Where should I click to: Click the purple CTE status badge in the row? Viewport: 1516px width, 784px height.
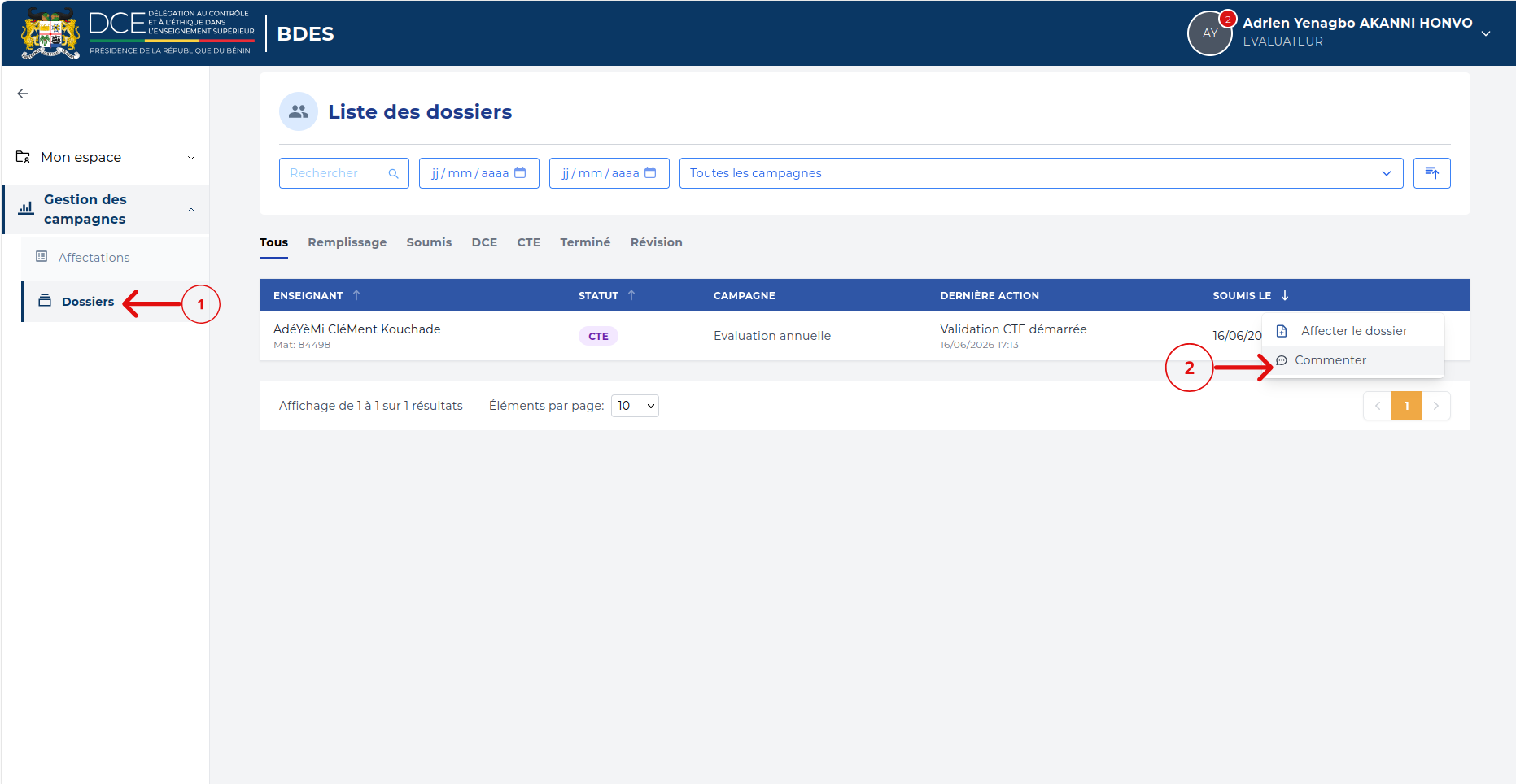598,336
